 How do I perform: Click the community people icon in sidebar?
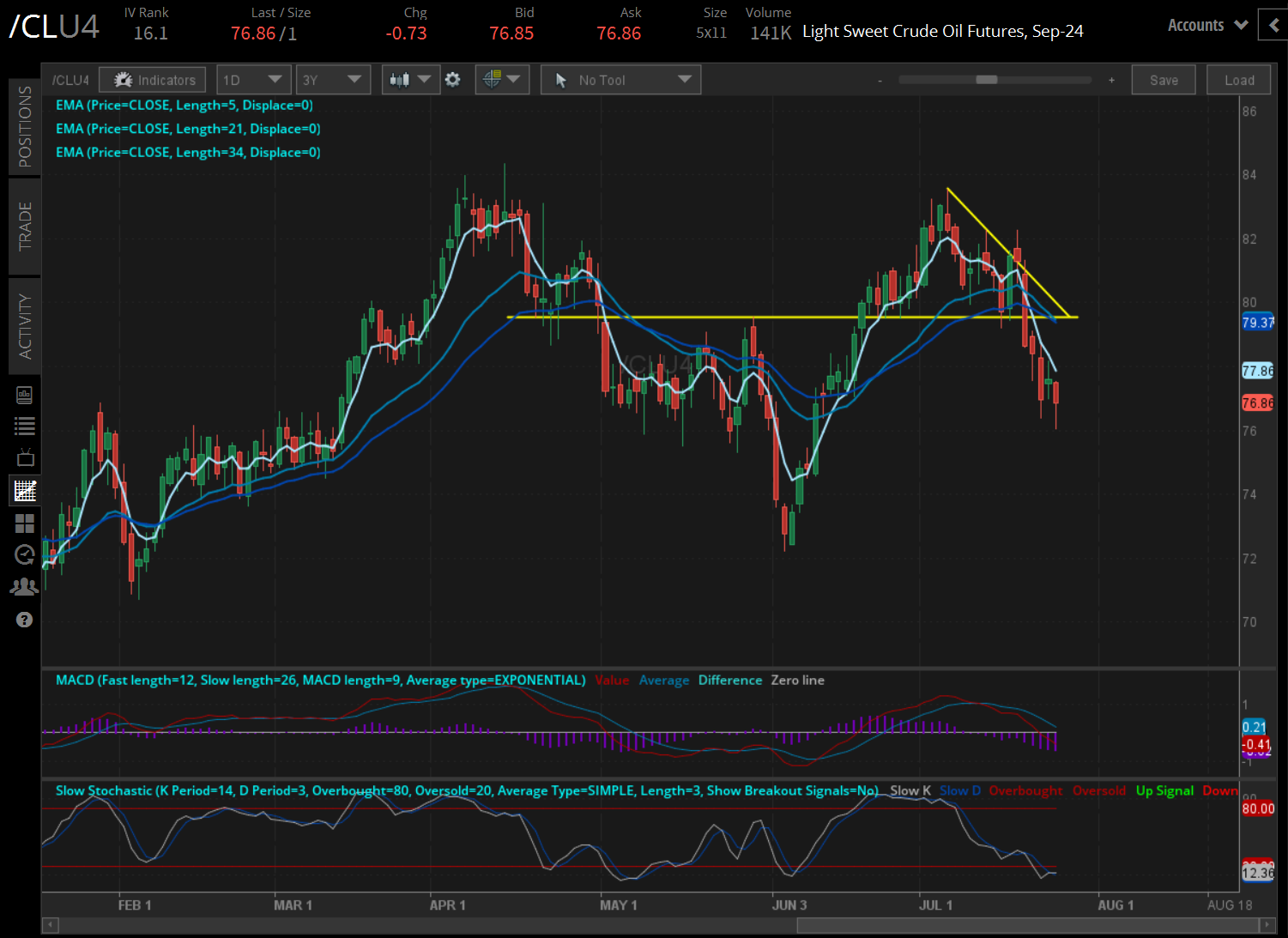coord(24,585)
